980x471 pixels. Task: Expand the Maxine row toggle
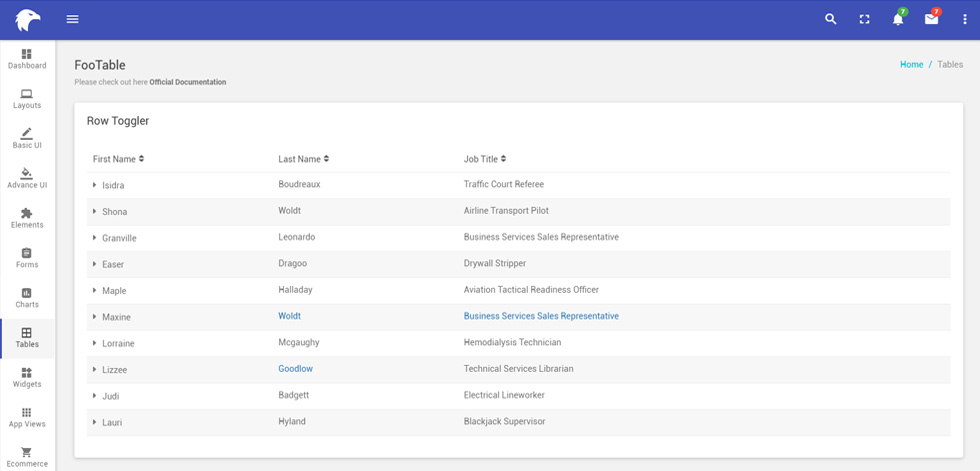(94, 317)
